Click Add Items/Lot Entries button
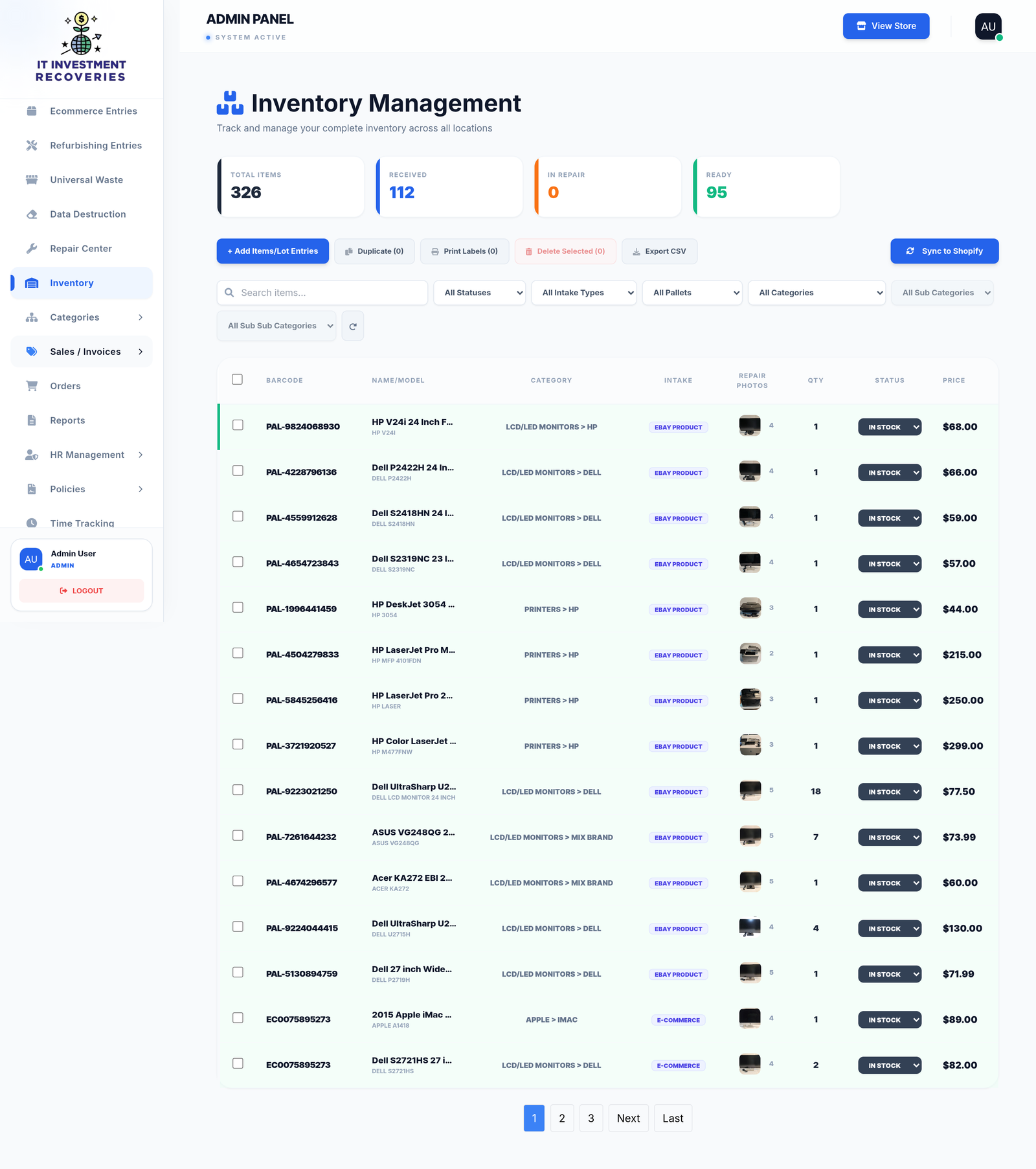The height and width of the screenshot is (1169, 1036). 273,251
